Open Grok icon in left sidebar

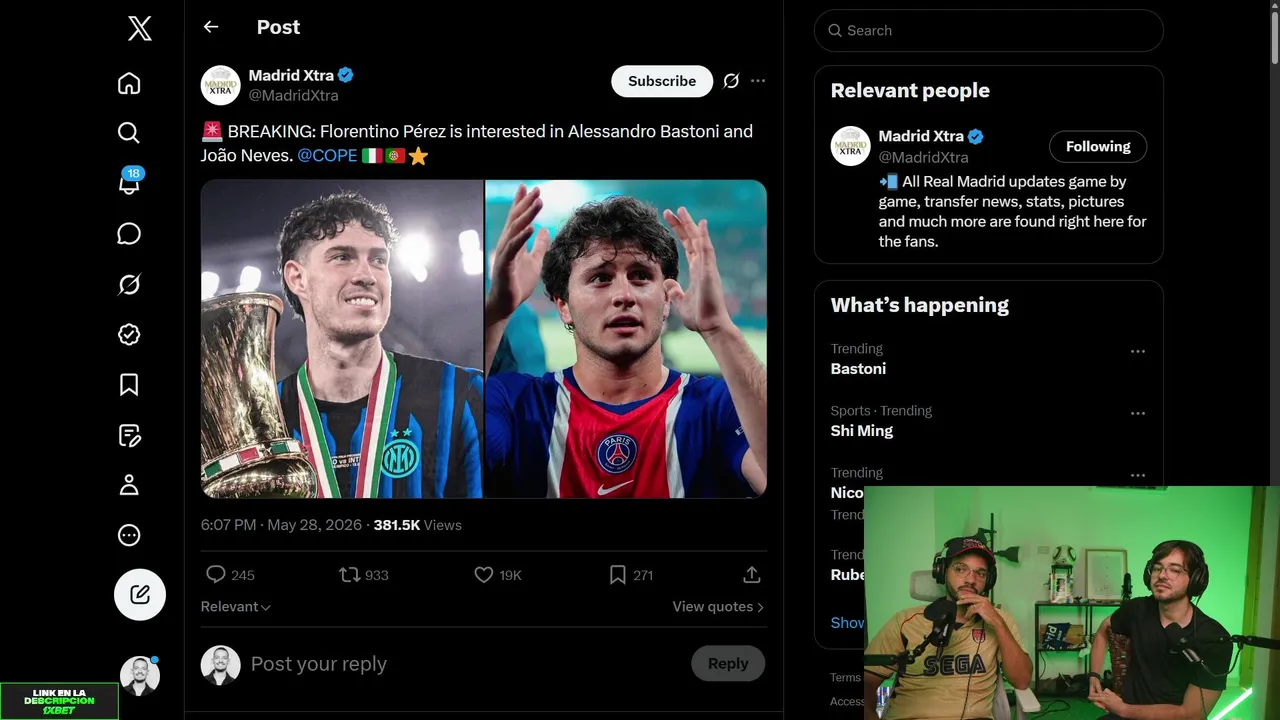click(129, 285)
